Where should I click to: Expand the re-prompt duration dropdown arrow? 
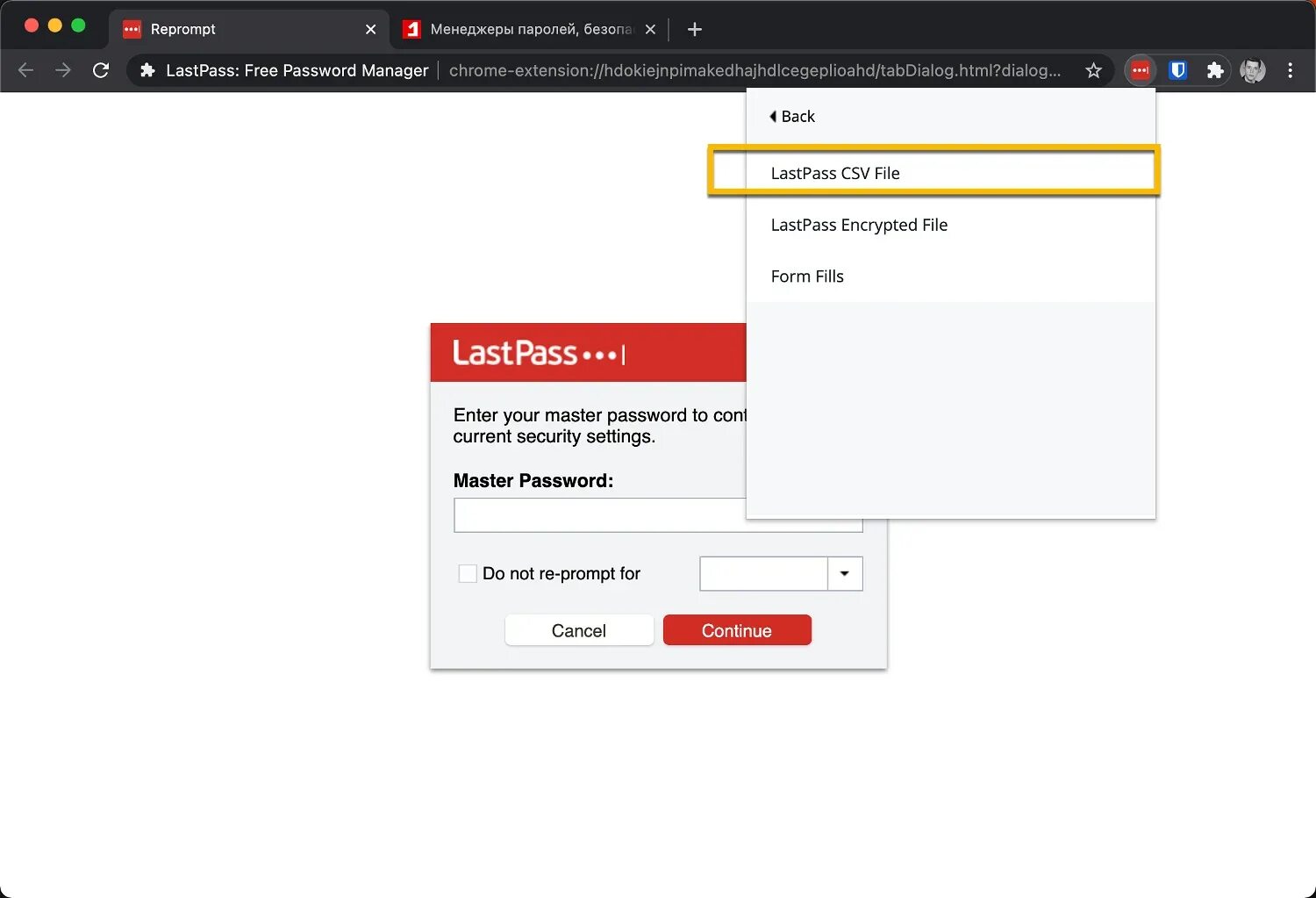[x=845, y=573]
